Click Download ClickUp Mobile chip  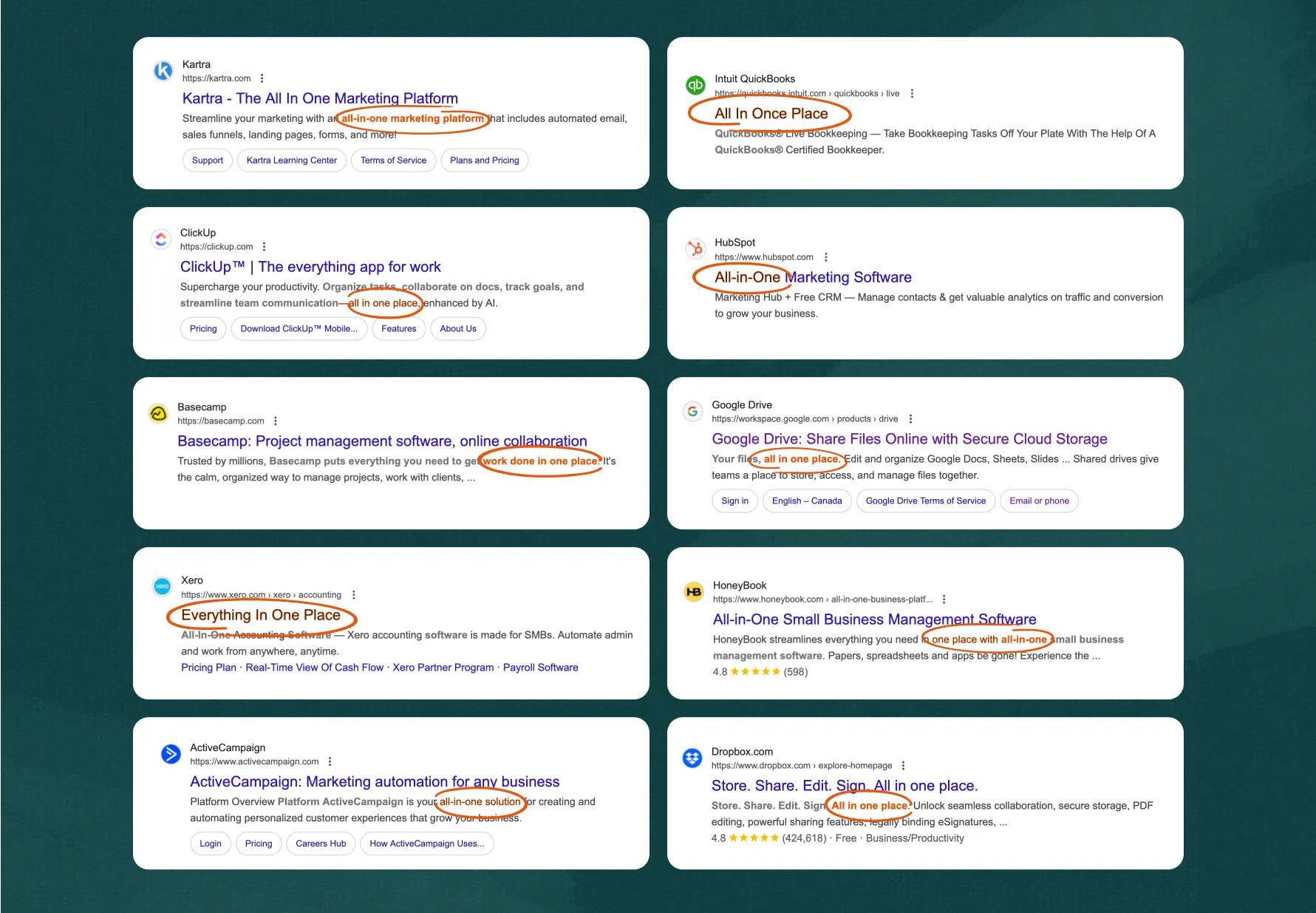click(x=299, y=329)
